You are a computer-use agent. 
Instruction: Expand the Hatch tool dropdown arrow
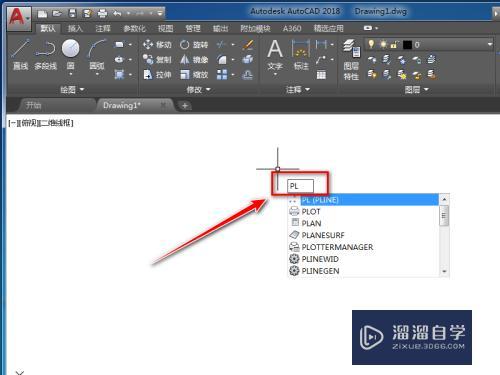coord(130,74)
